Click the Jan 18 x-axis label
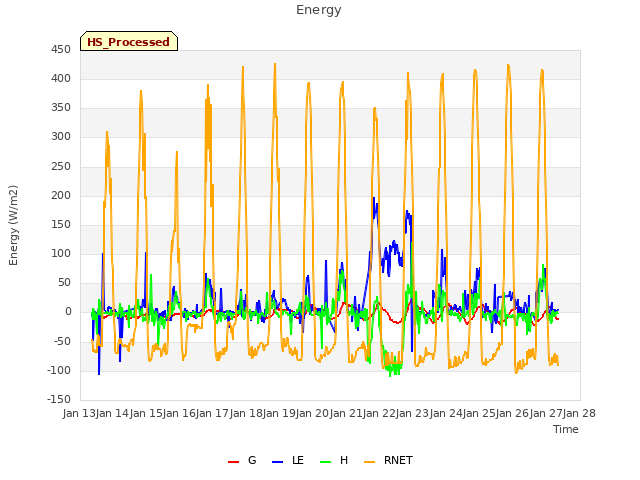 pos(246,414)
